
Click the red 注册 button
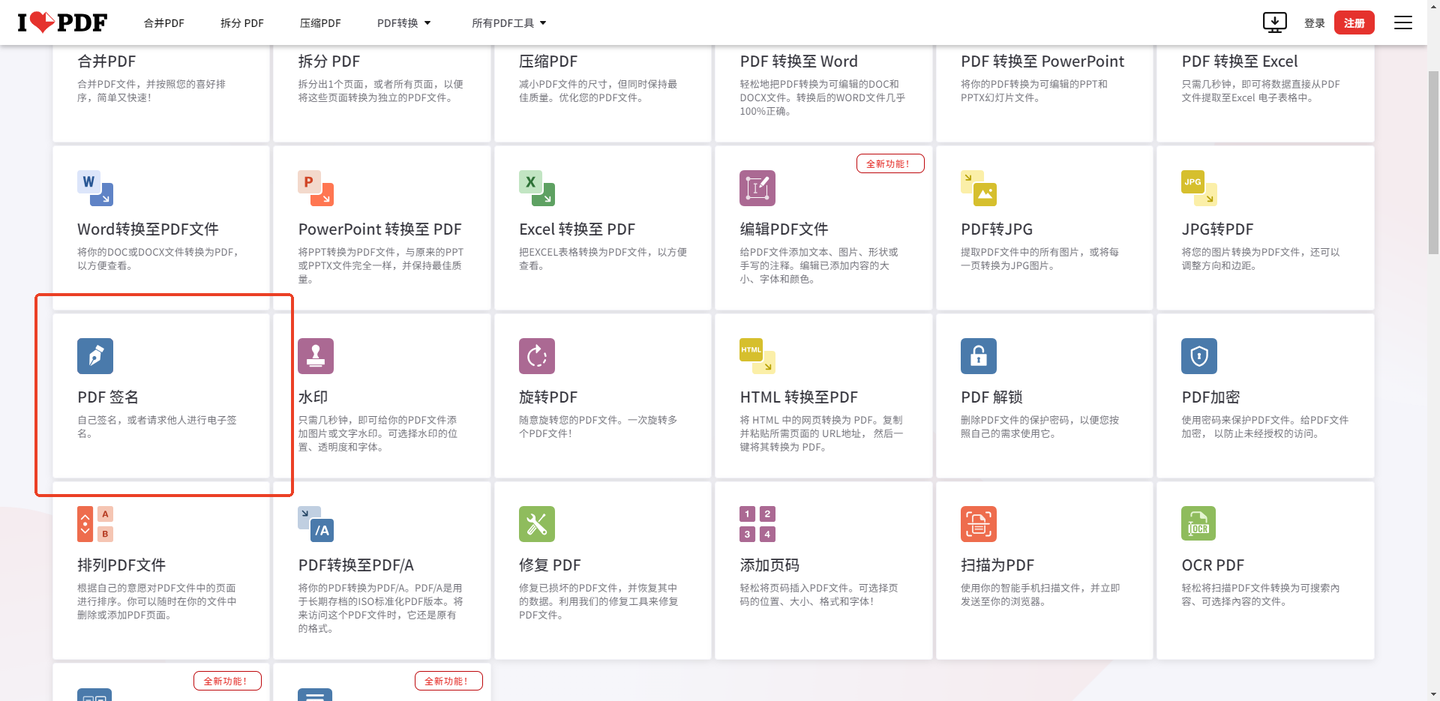point(1354,22)
